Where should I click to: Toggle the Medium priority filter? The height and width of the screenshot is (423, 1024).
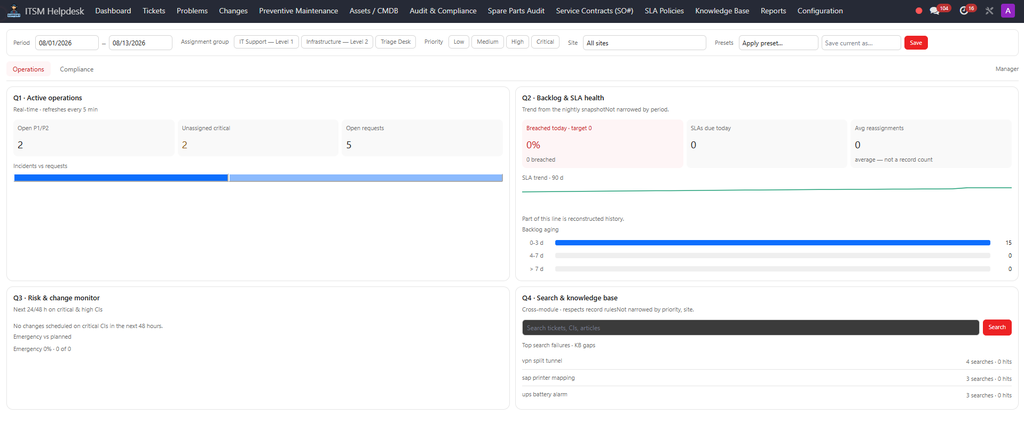pos(488,42)
